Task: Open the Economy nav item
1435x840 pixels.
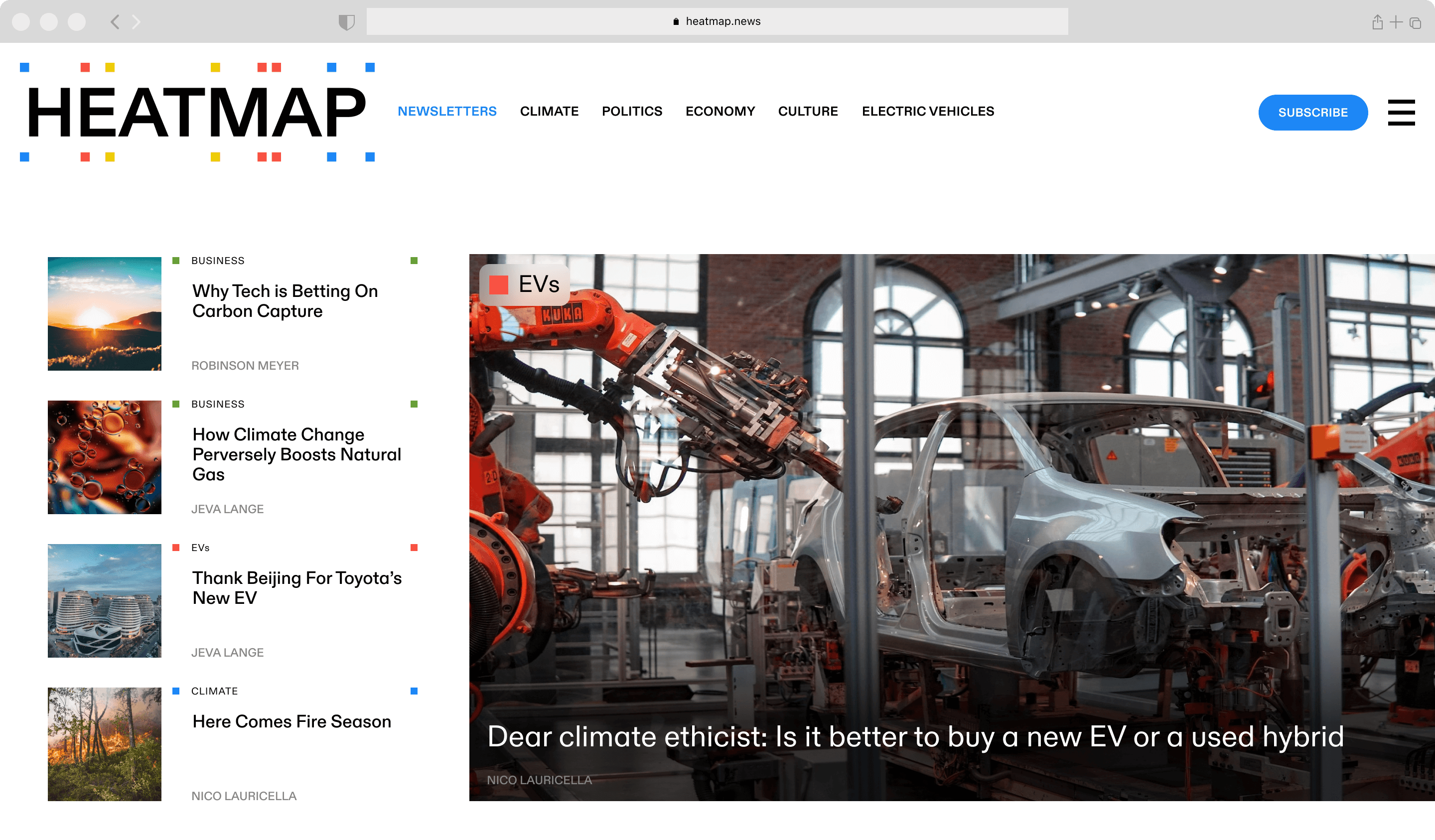Action: (720, 112)
